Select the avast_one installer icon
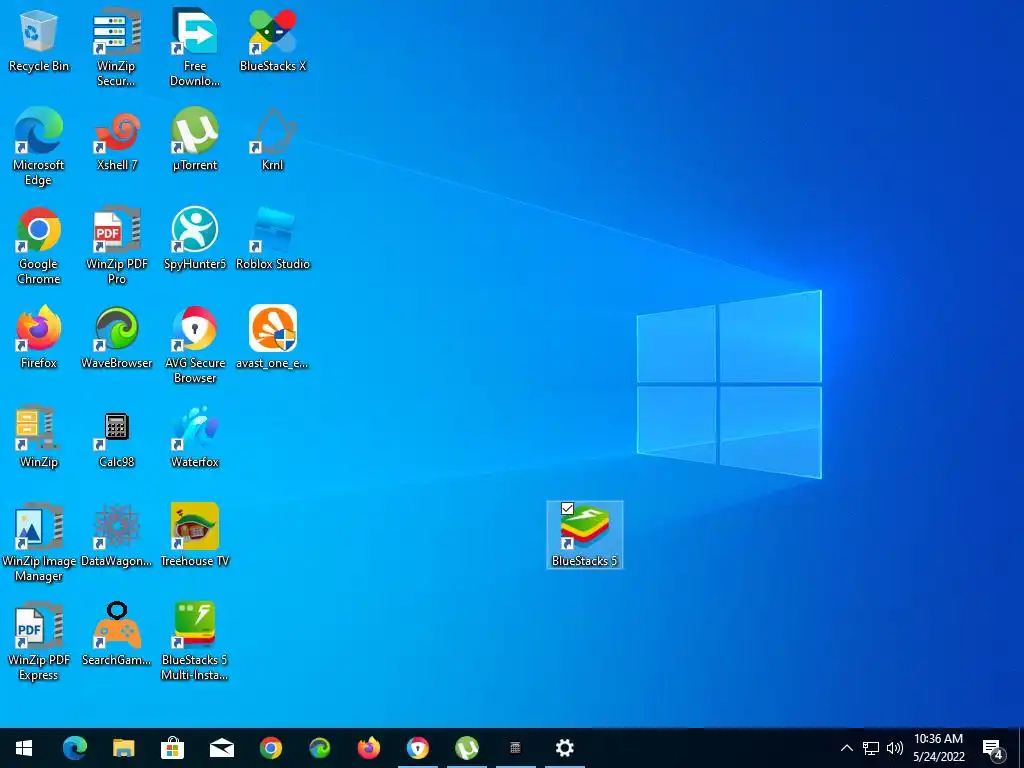The width and height of the screenshot is (1024, 768). 273,336
